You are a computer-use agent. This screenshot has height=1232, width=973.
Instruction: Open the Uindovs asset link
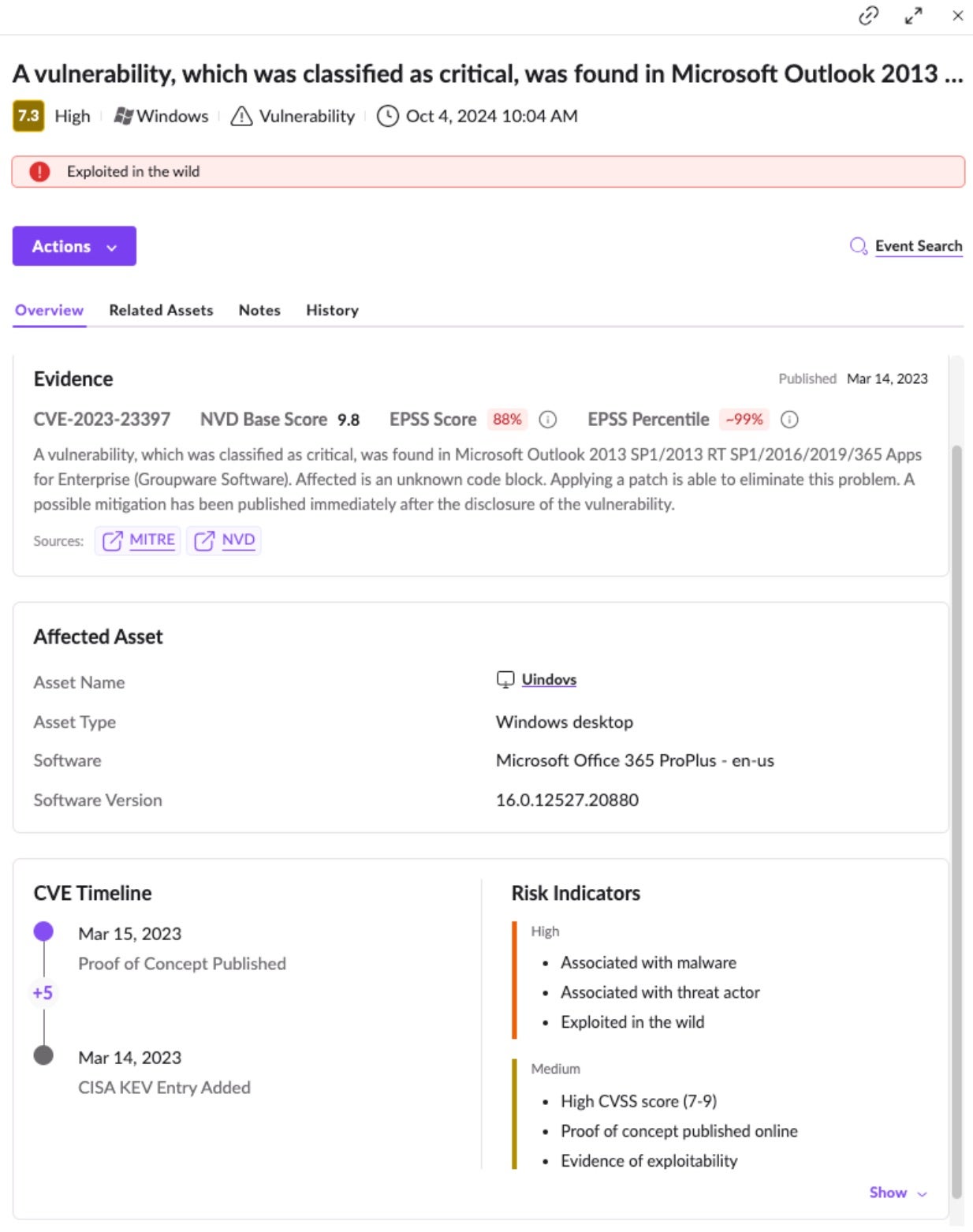tap(549, 680)
